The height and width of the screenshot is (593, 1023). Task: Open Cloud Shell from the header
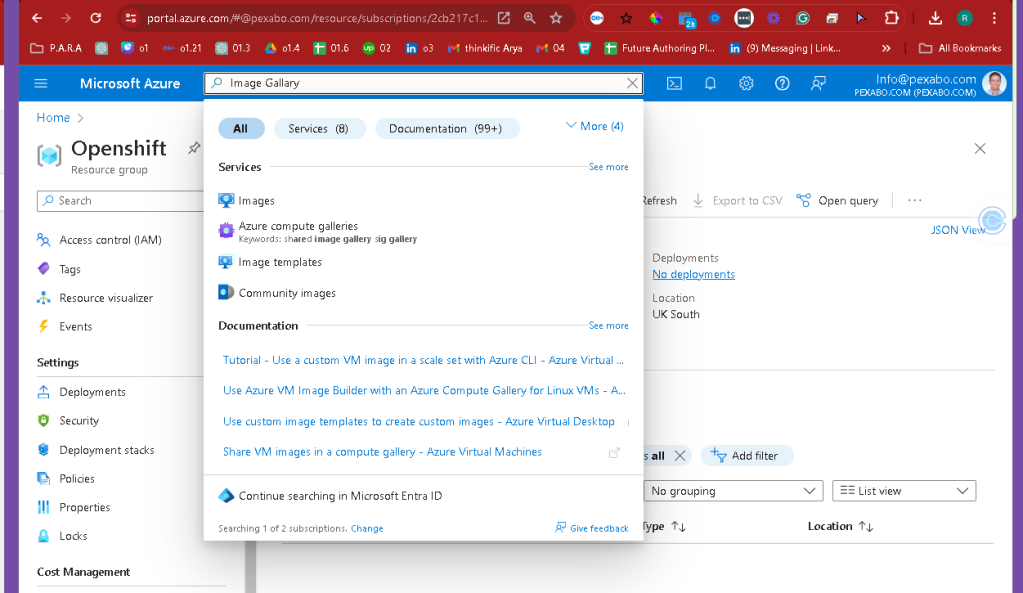[x=674, y=84]
